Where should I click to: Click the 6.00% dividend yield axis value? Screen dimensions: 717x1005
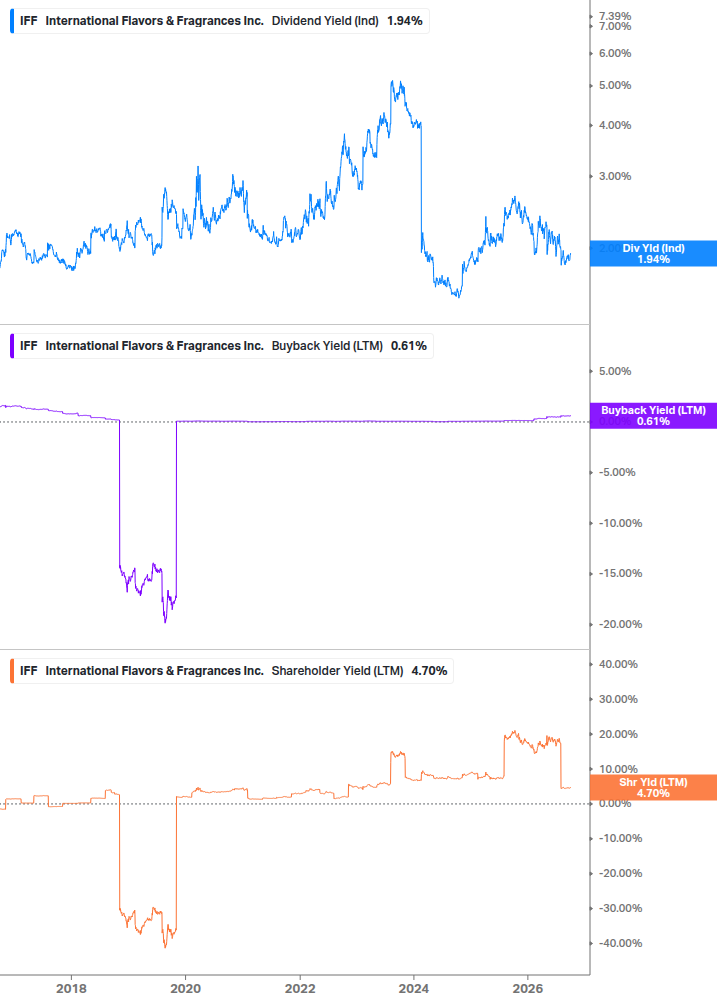[615, 54]
